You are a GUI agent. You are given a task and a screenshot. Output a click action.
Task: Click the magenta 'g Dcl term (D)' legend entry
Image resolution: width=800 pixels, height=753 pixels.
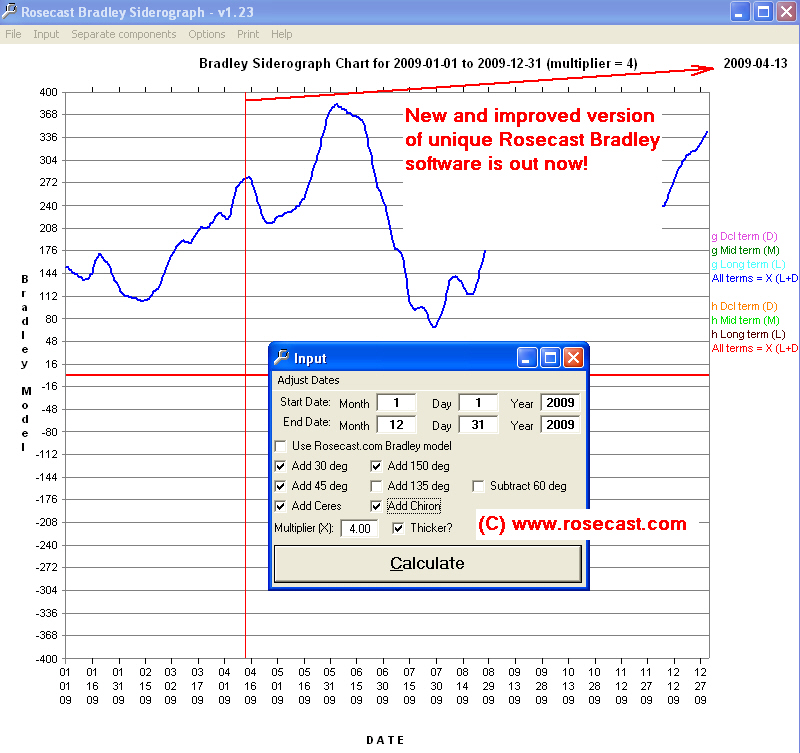tap(744, 236)
